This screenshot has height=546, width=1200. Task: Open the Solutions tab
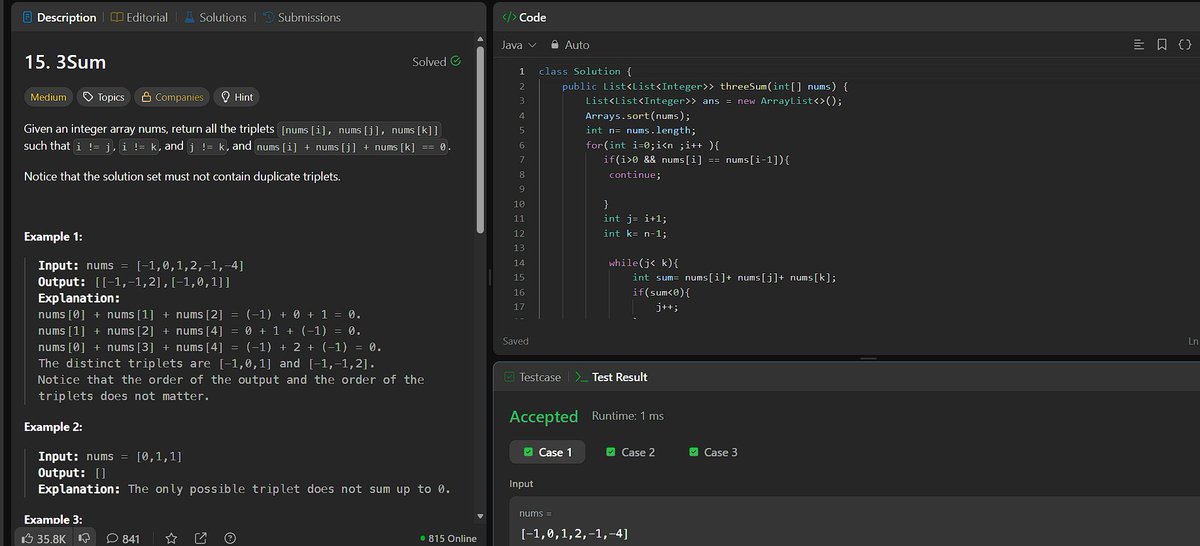point(215,17)
